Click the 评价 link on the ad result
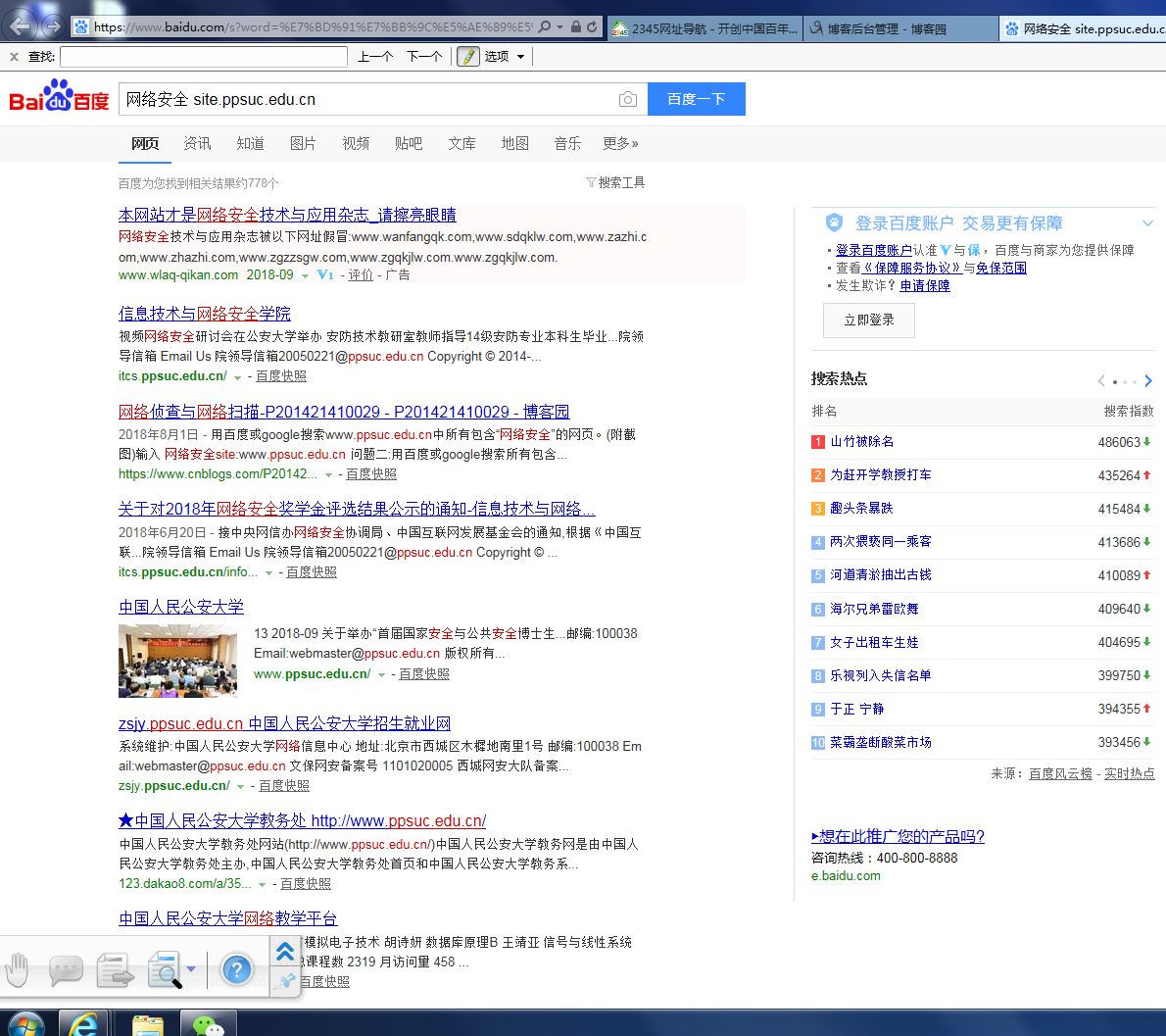Screen dimensions: 1166x1036 click(361, 275)
